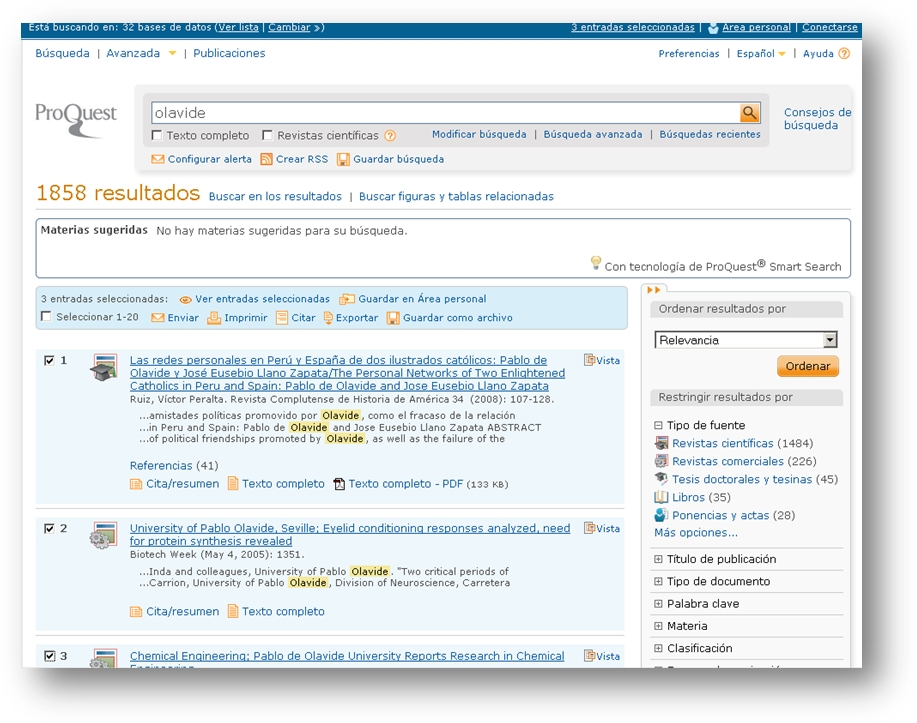
Task: Click the Libros book icon in filters
Action: pos(661,497)
